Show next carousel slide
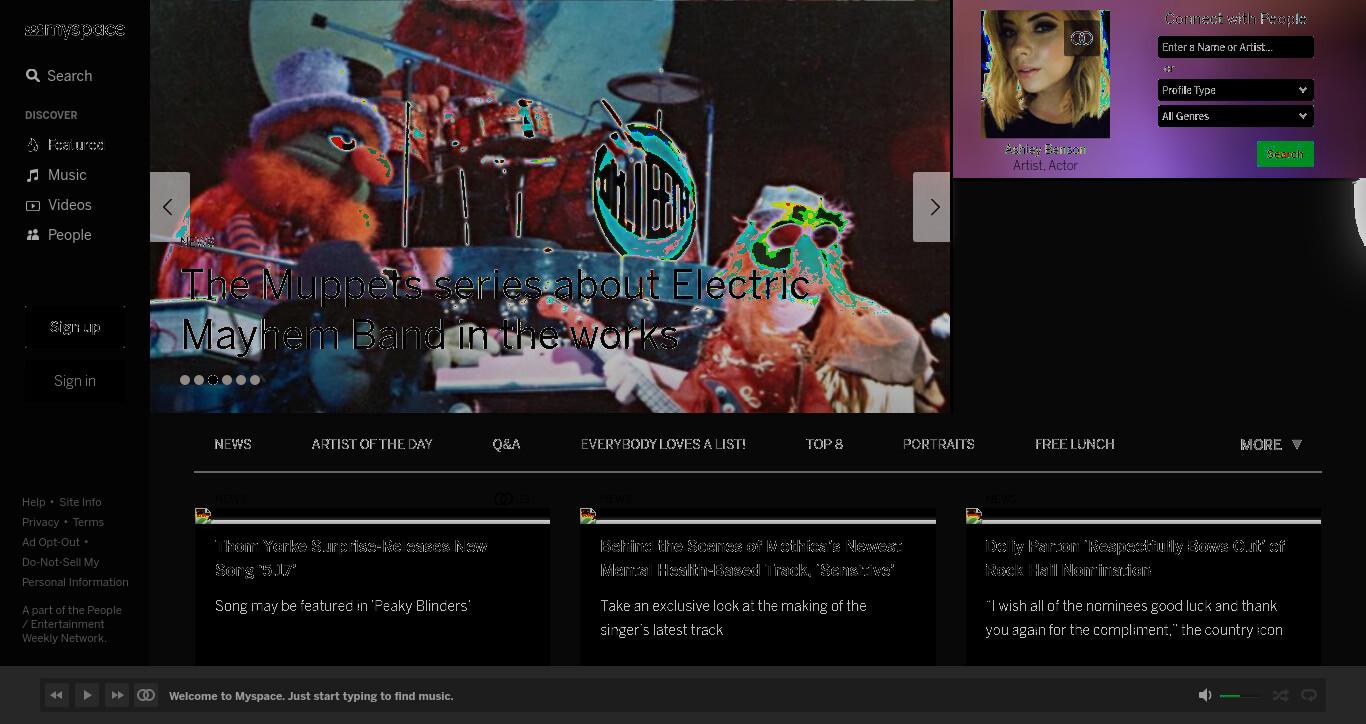 pyautogui.click(x=932, y=207)
